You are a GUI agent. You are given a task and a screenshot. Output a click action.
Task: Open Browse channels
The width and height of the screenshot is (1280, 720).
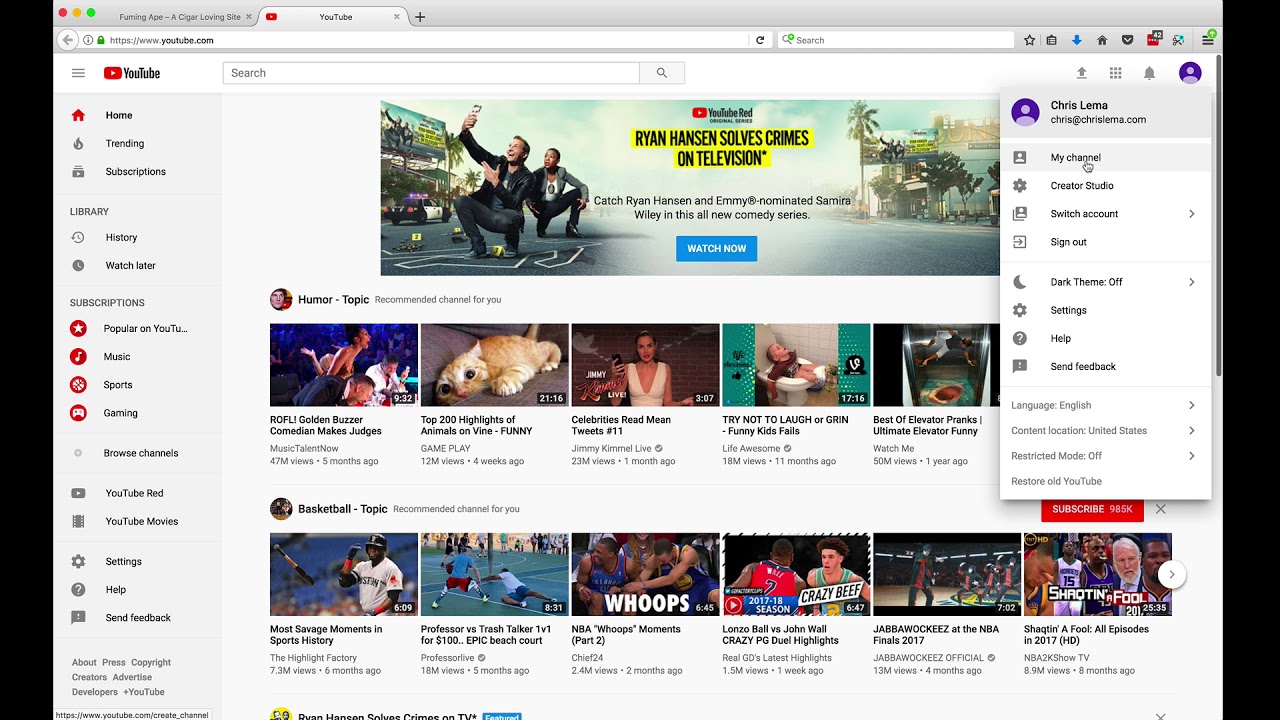(138, 453)
